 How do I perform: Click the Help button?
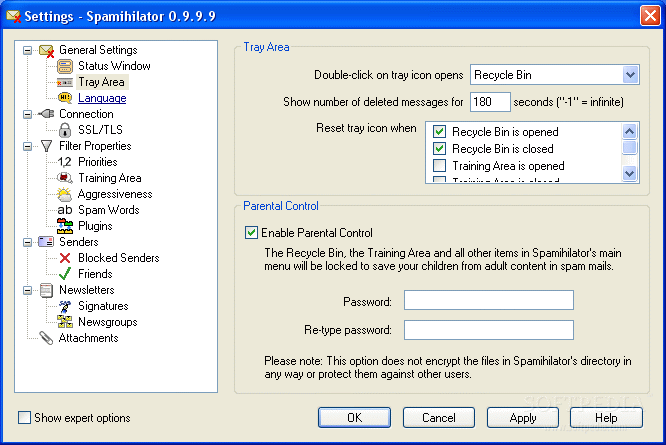606,418
